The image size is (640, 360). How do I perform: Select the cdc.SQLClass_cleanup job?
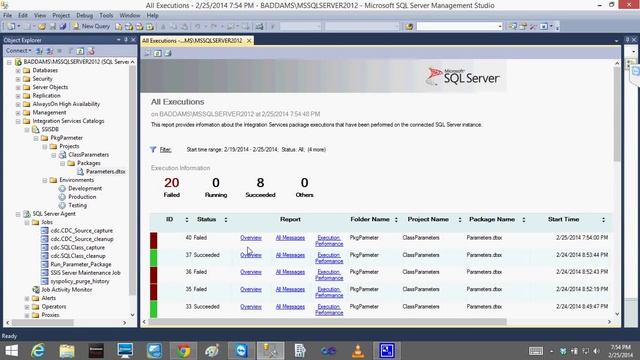tap(78, 256)
